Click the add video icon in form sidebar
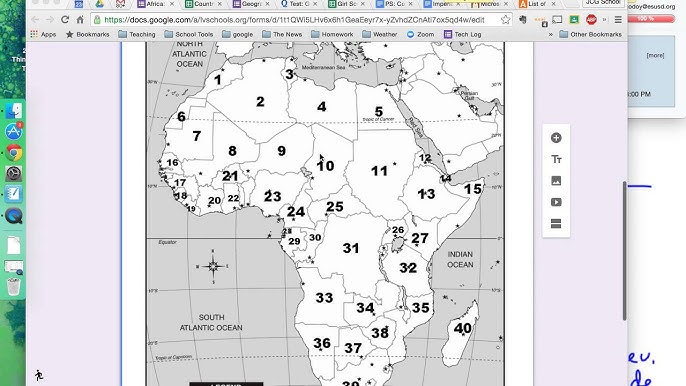The width and height of the screenshot is (686, 386). [556, 202]
